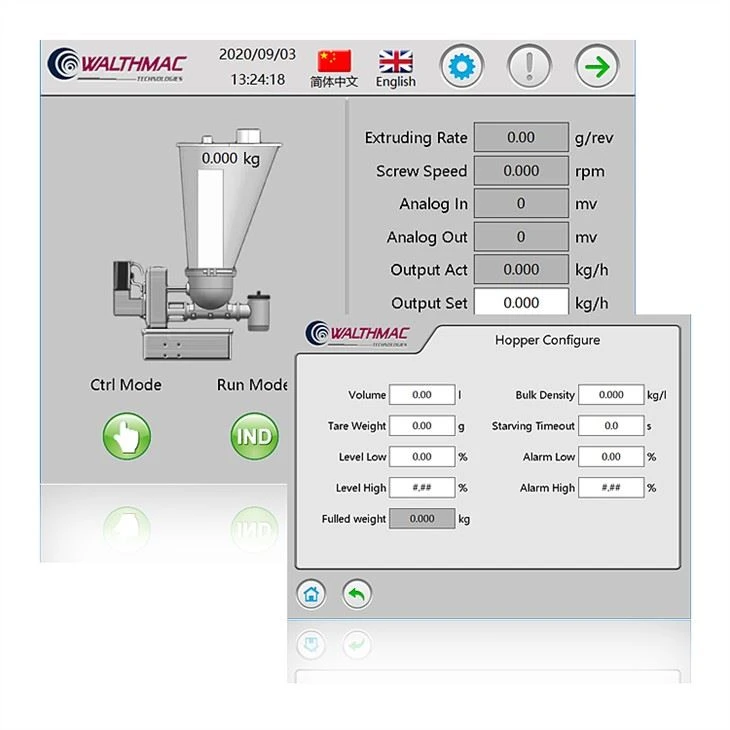Toggle Ctrl Mode green hand button
The height and width of the screenshot is (730, 730).
click(127, 436)
